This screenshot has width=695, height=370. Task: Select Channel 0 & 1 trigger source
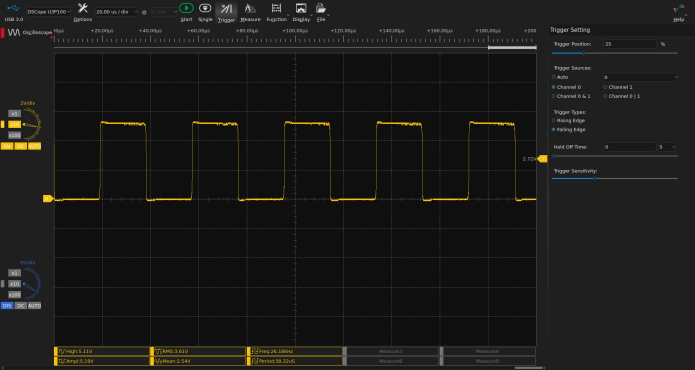553,96
